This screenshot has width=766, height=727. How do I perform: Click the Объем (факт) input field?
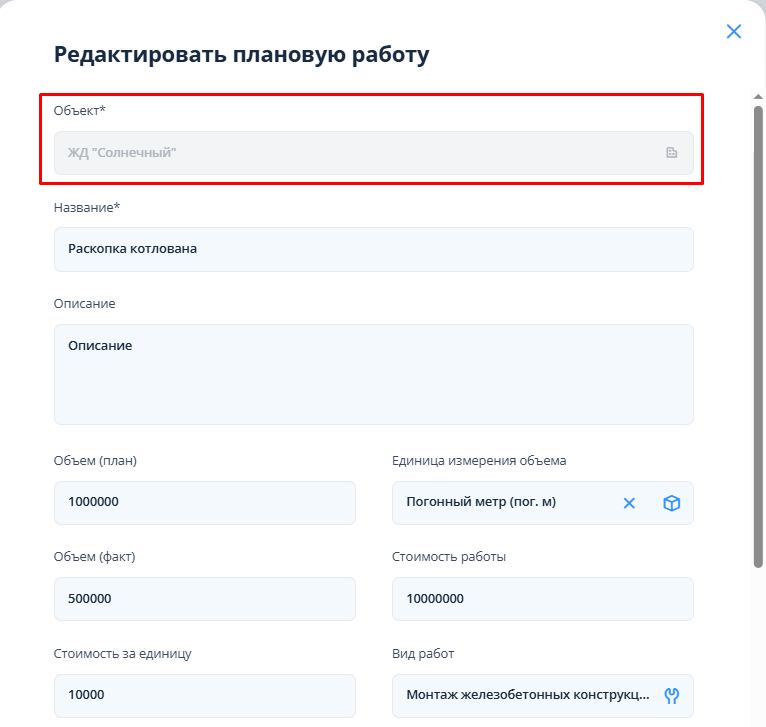pyautogui.click(x=204, y=599)
